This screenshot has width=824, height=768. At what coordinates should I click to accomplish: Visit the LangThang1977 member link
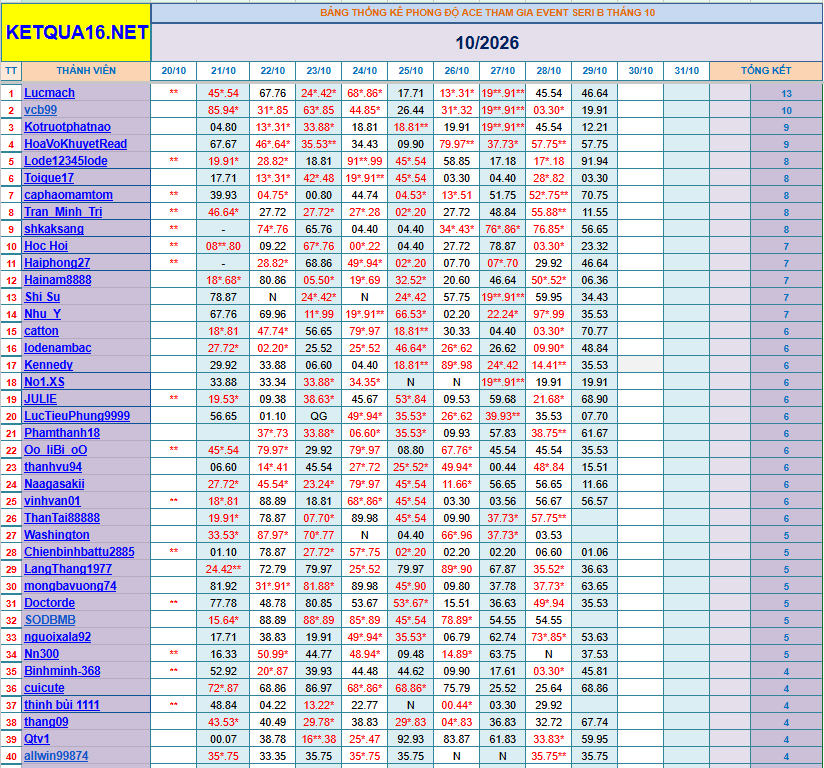tap(68, 569)
